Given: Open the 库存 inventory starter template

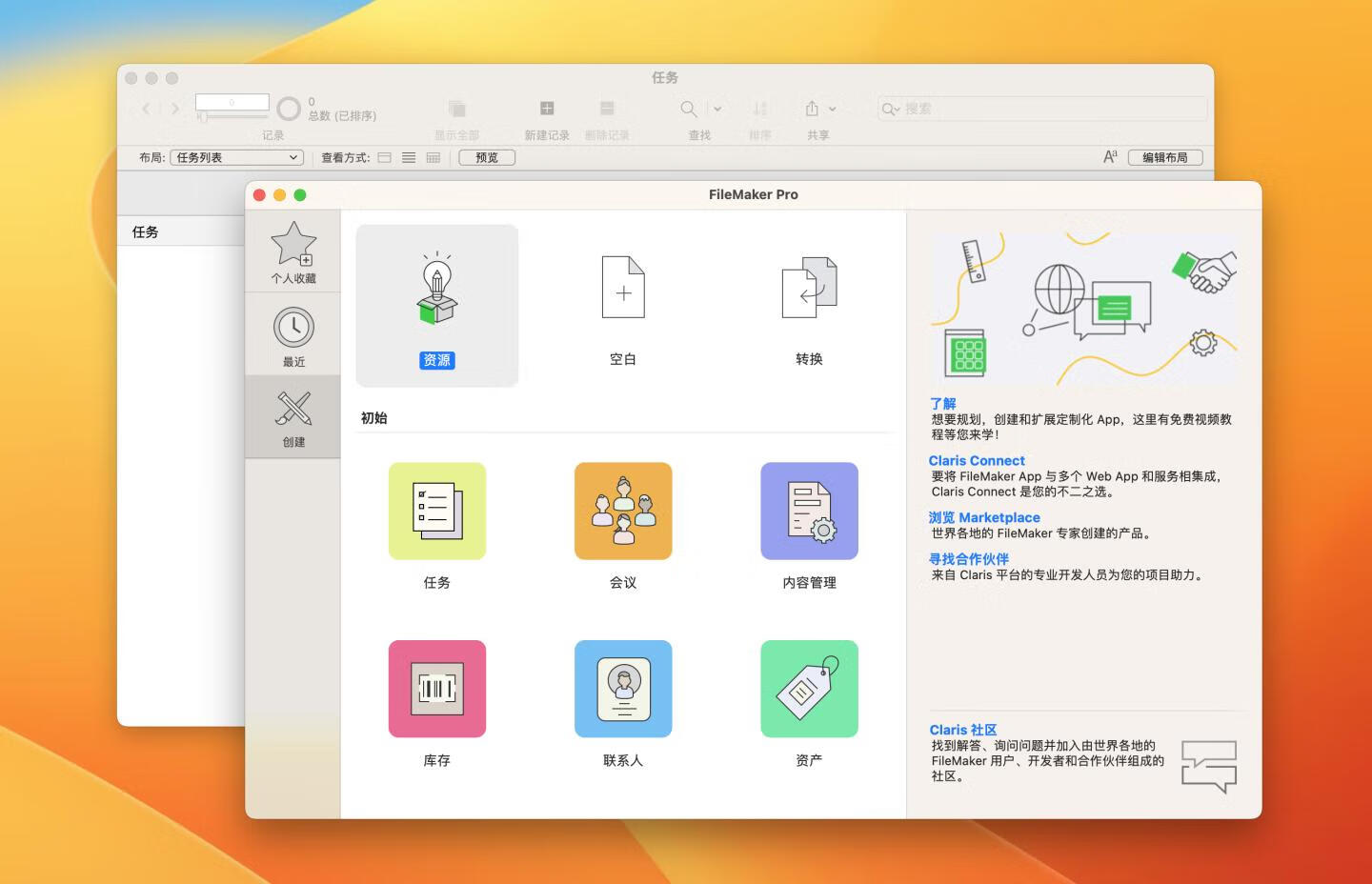Looking at the screenshot, I should [x=437, y=704].
